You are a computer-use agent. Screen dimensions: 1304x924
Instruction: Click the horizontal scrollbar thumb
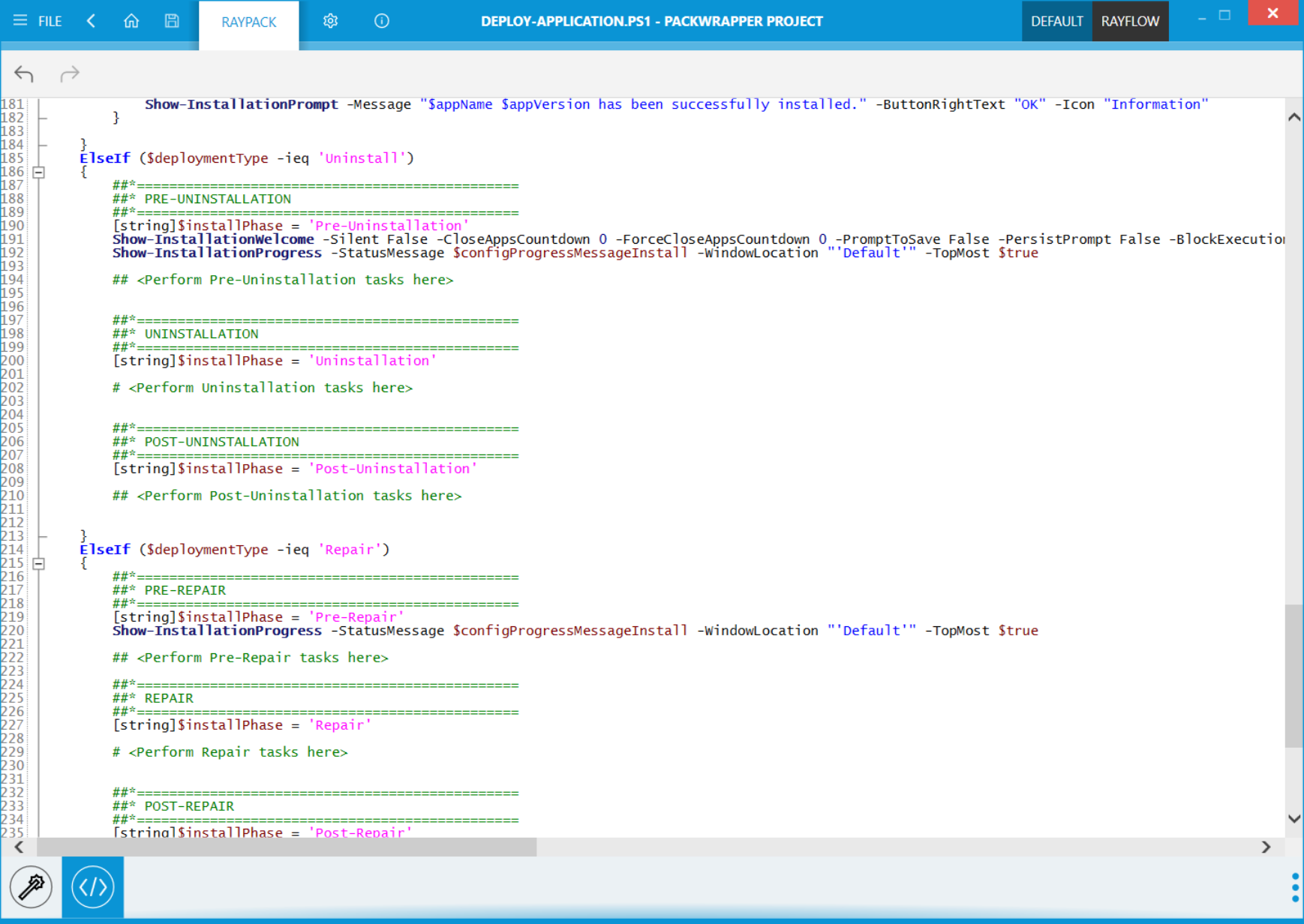pyautogui.click(x=287, y=847)
